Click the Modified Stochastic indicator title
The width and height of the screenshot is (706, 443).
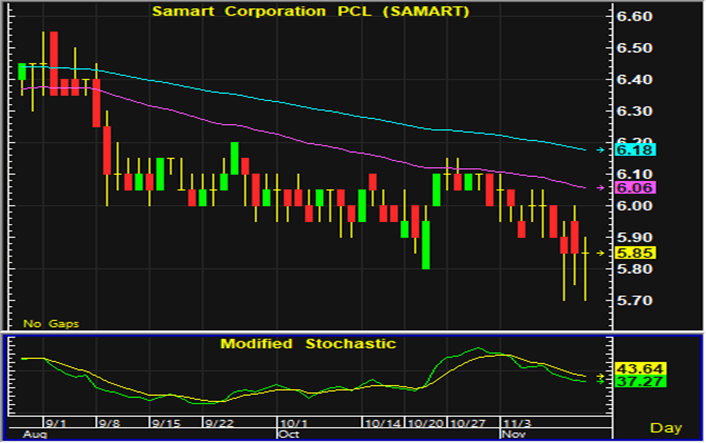(x=308, y=344)
